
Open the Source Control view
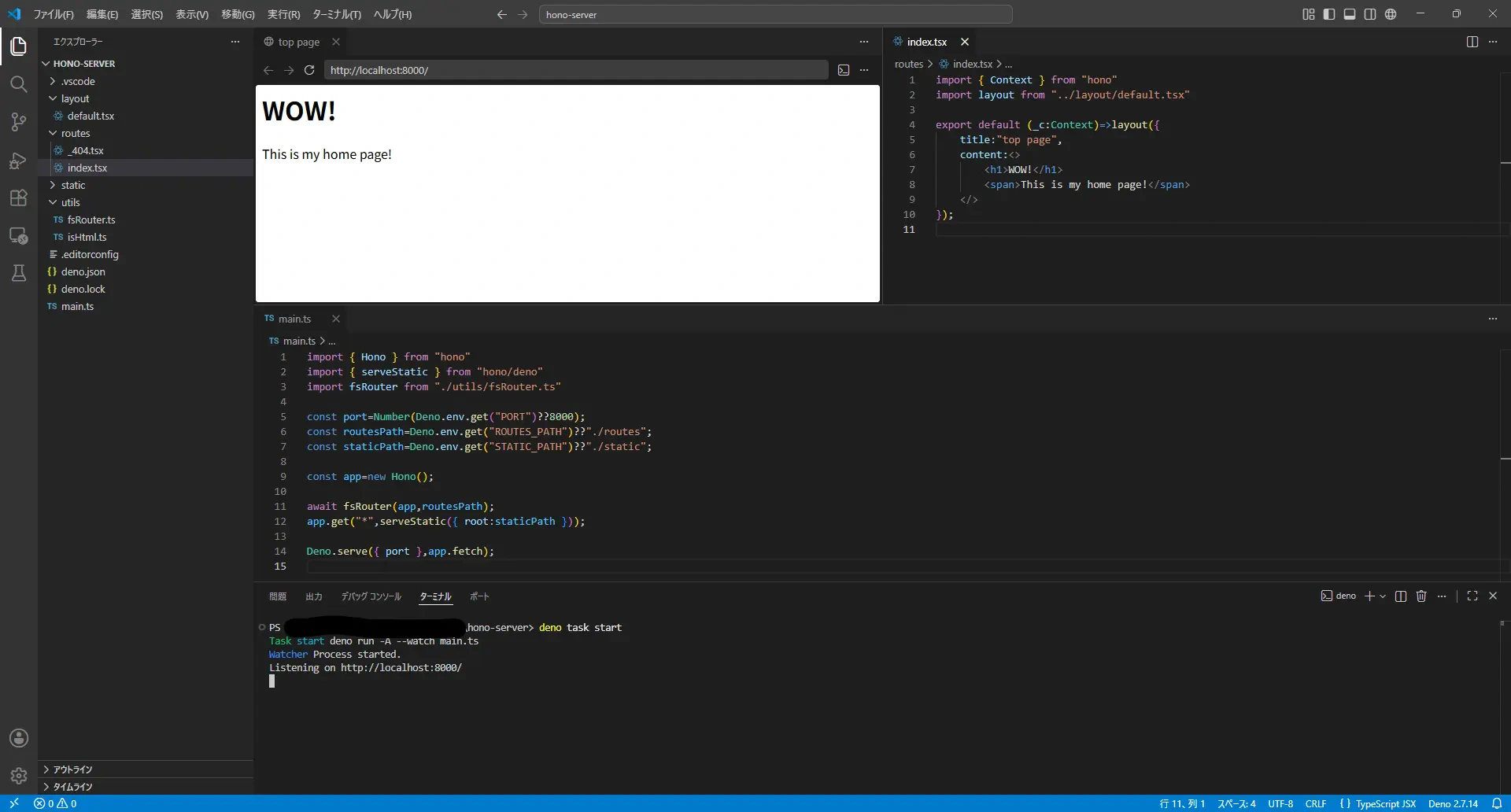19,122
